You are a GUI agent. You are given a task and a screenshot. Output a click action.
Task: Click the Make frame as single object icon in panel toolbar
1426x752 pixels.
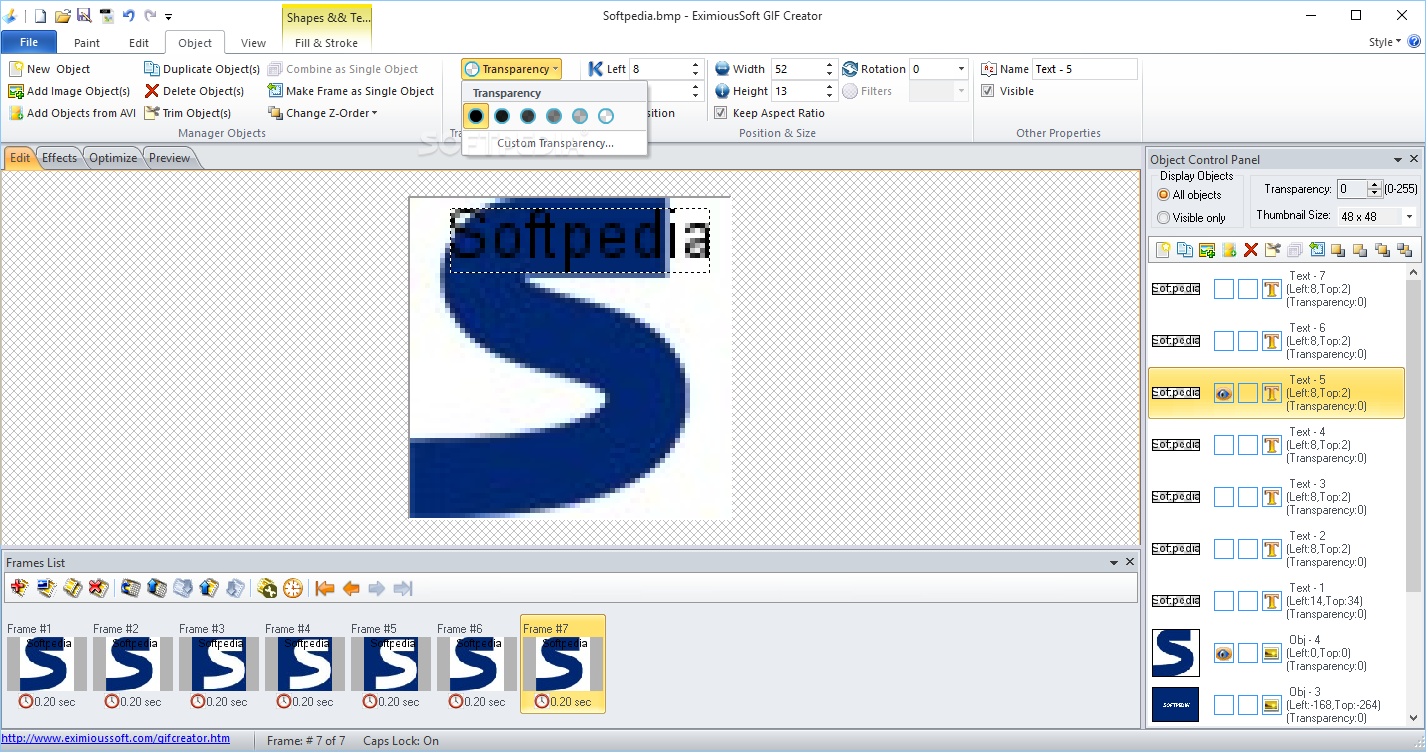(1316, 250)
